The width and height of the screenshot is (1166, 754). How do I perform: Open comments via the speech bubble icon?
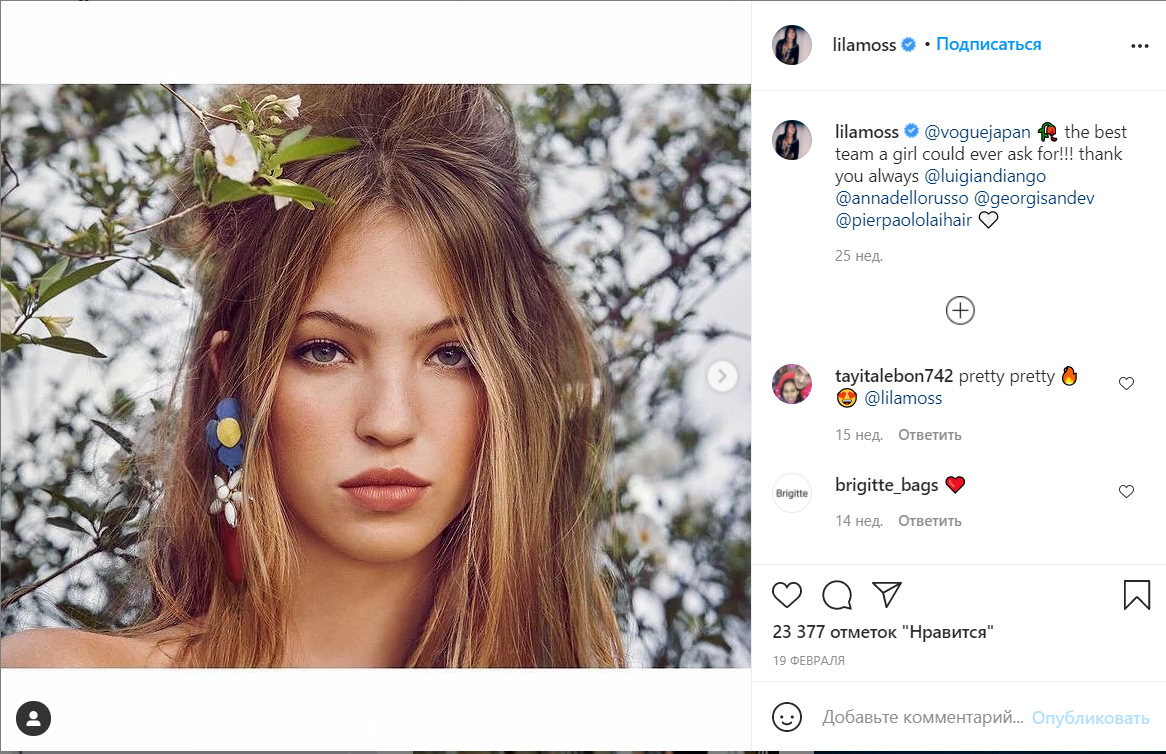[x=837, y=595]
